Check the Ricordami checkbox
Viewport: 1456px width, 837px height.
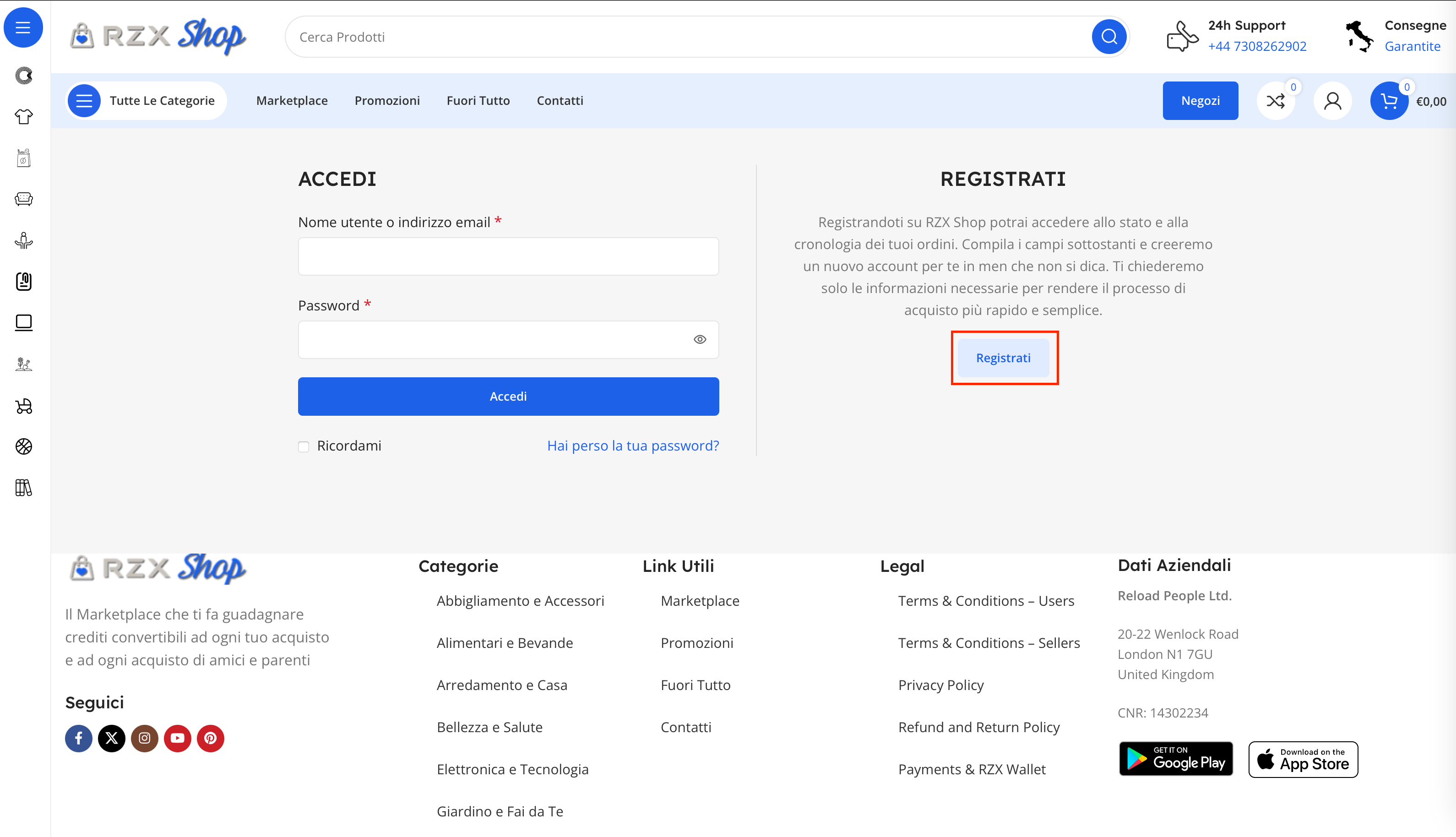click(x=304, y=447)
